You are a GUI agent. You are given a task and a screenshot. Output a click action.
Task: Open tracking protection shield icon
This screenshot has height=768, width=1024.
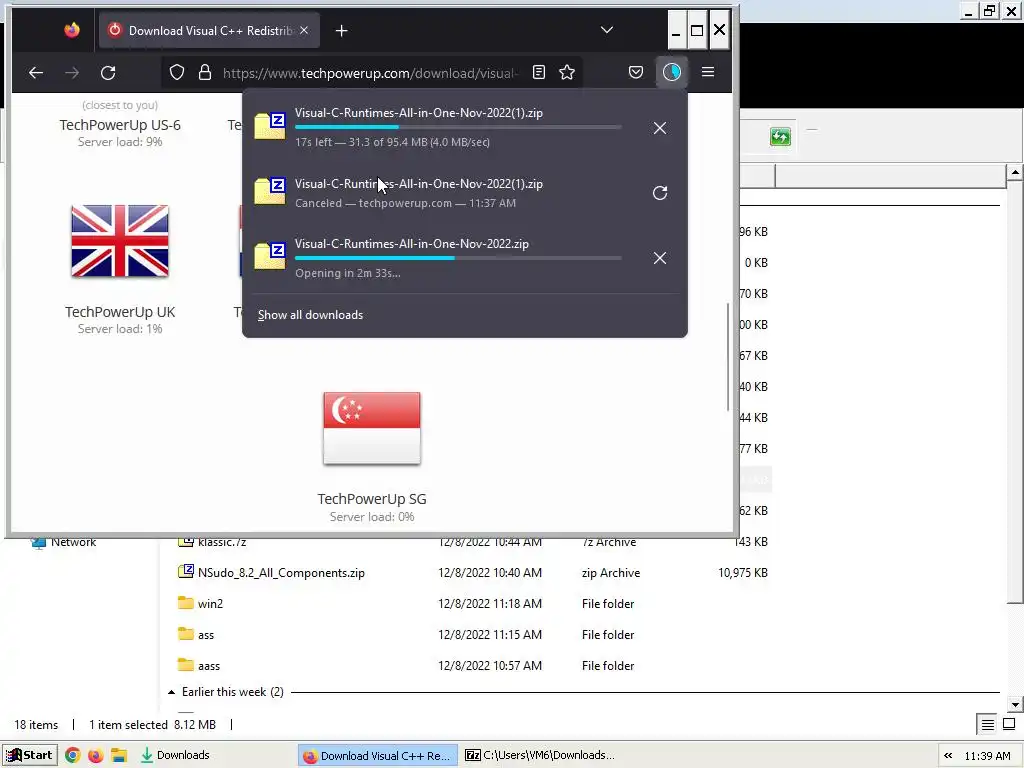point(177,72)
